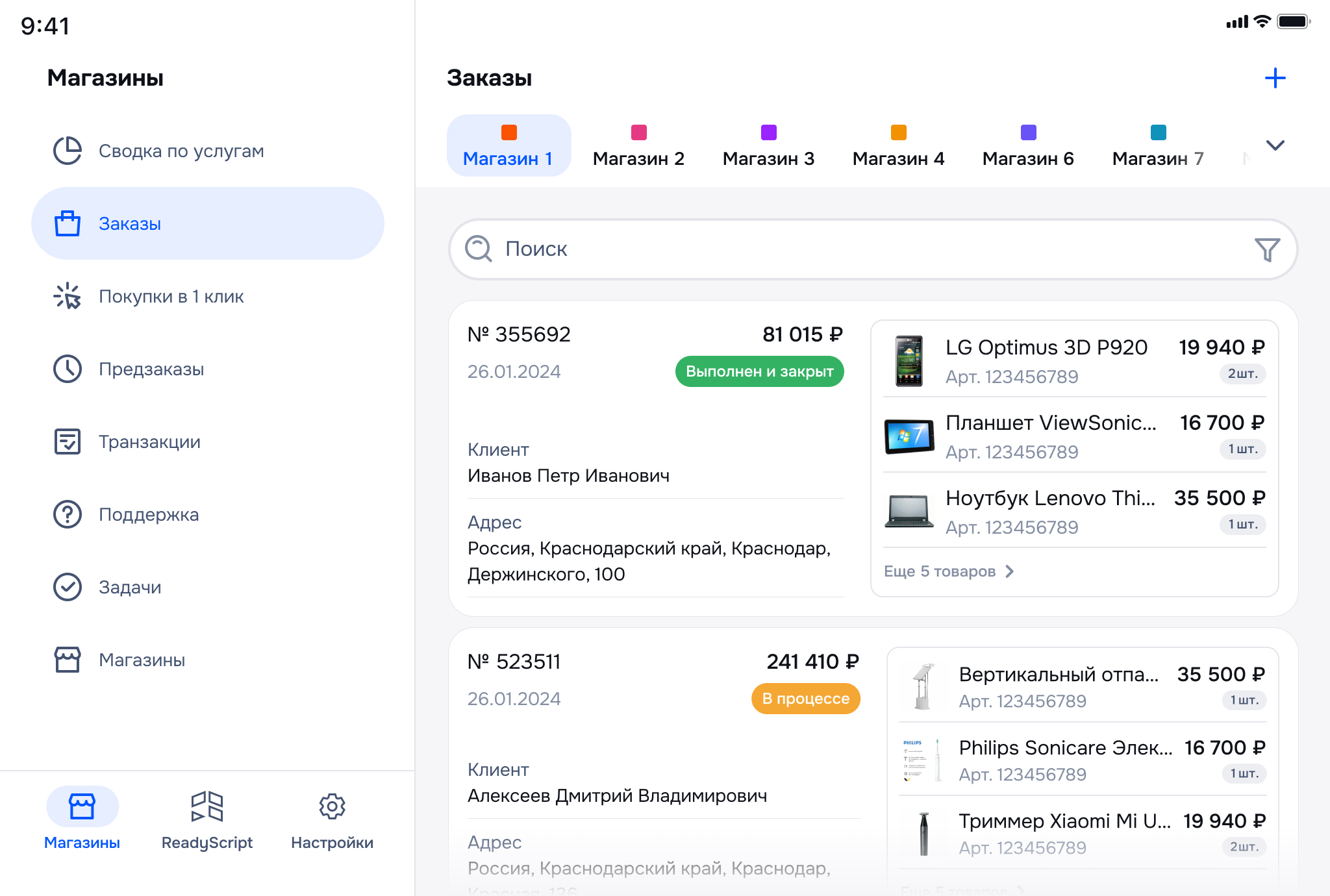Open Philips Sonicare product thumbnail

[x=923, y=760]
